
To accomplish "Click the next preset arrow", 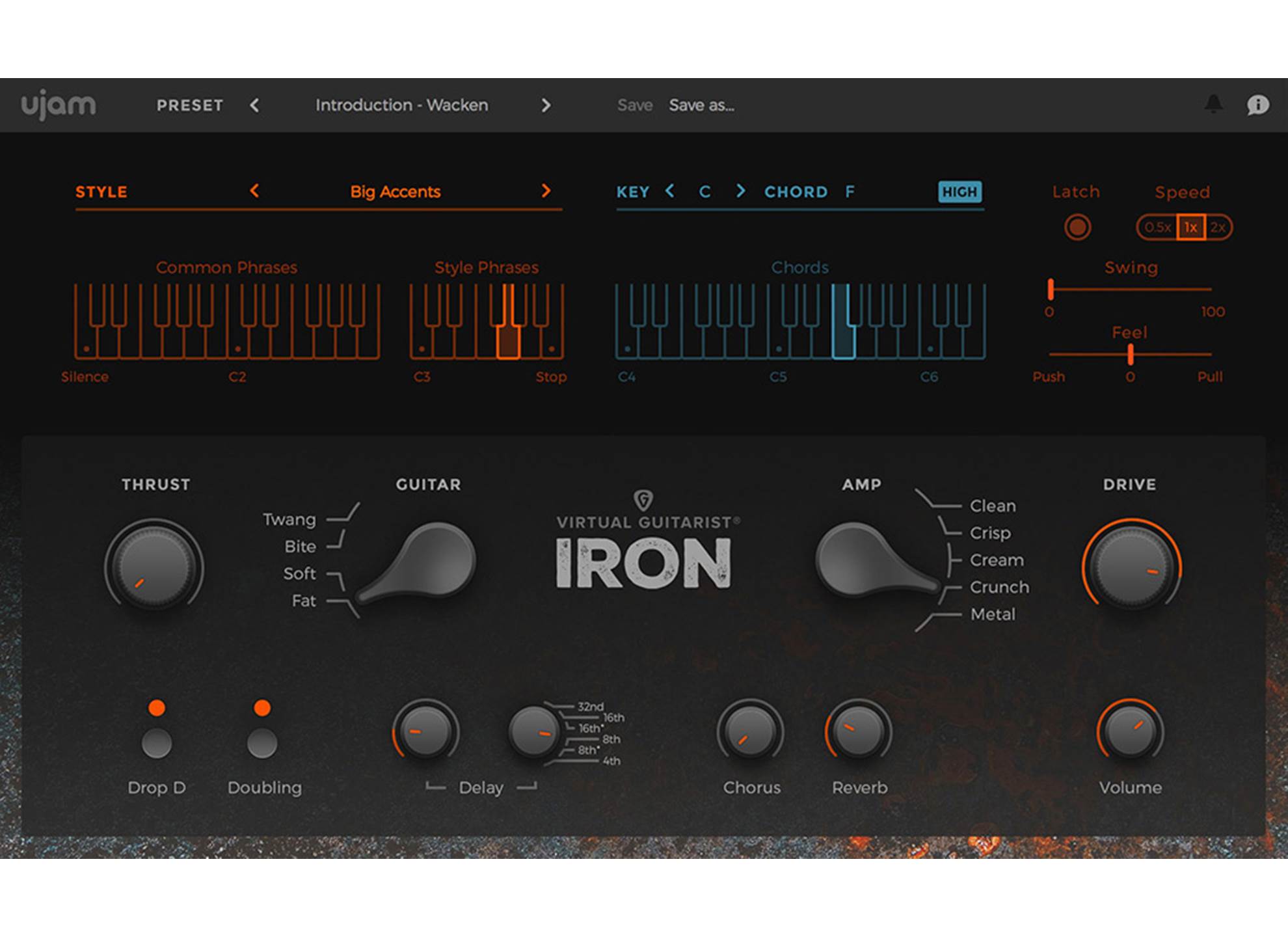I will [546, 105].
